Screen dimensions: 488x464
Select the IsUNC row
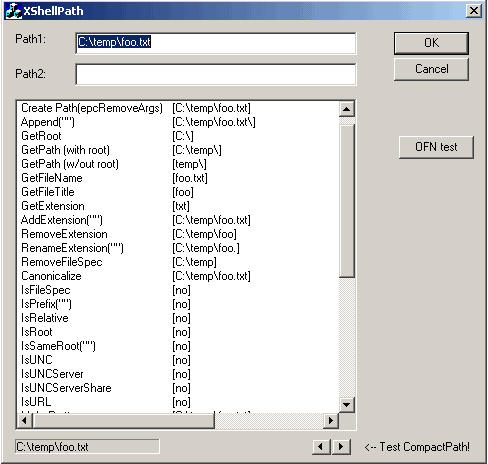tap(178, 360)
